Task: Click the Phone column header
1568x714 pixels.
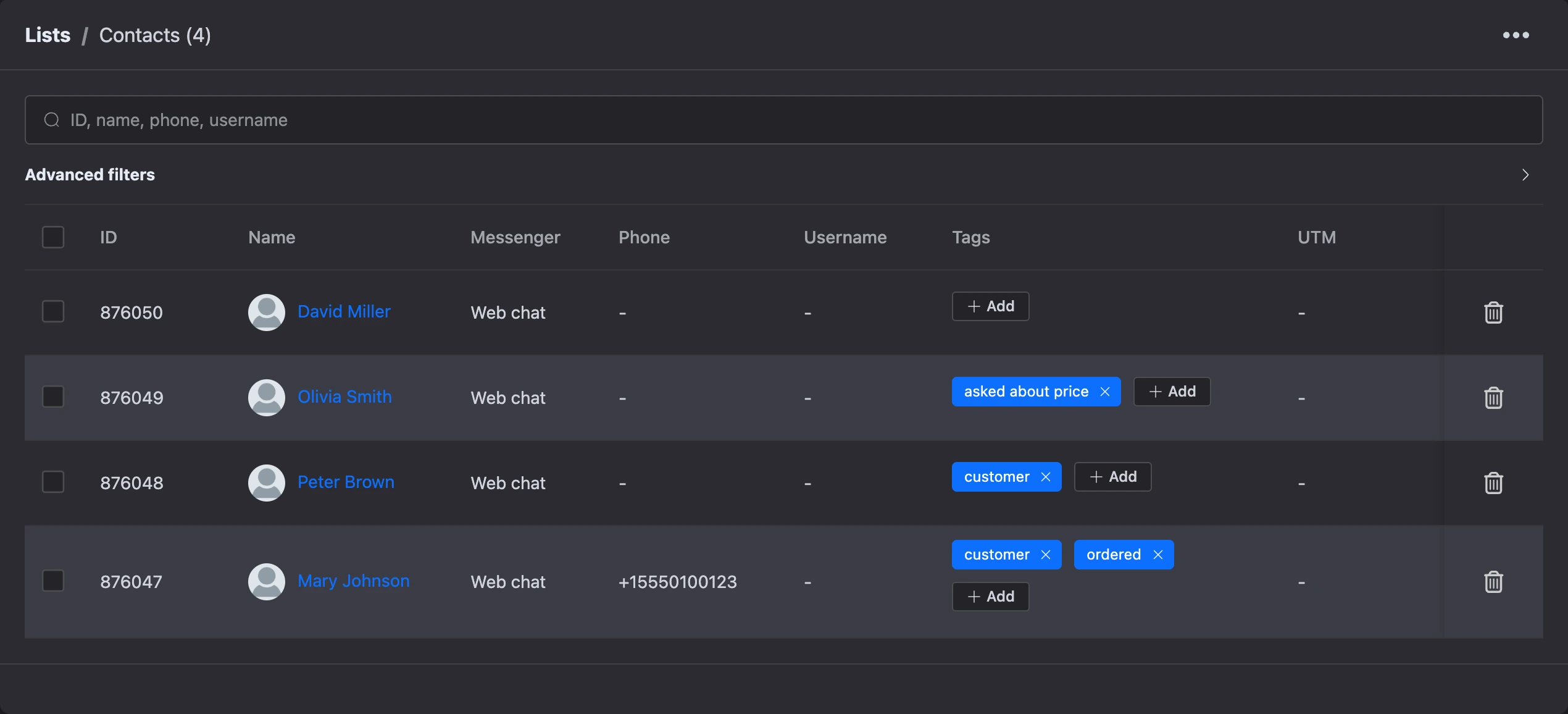Action: [x=644, y=237]
